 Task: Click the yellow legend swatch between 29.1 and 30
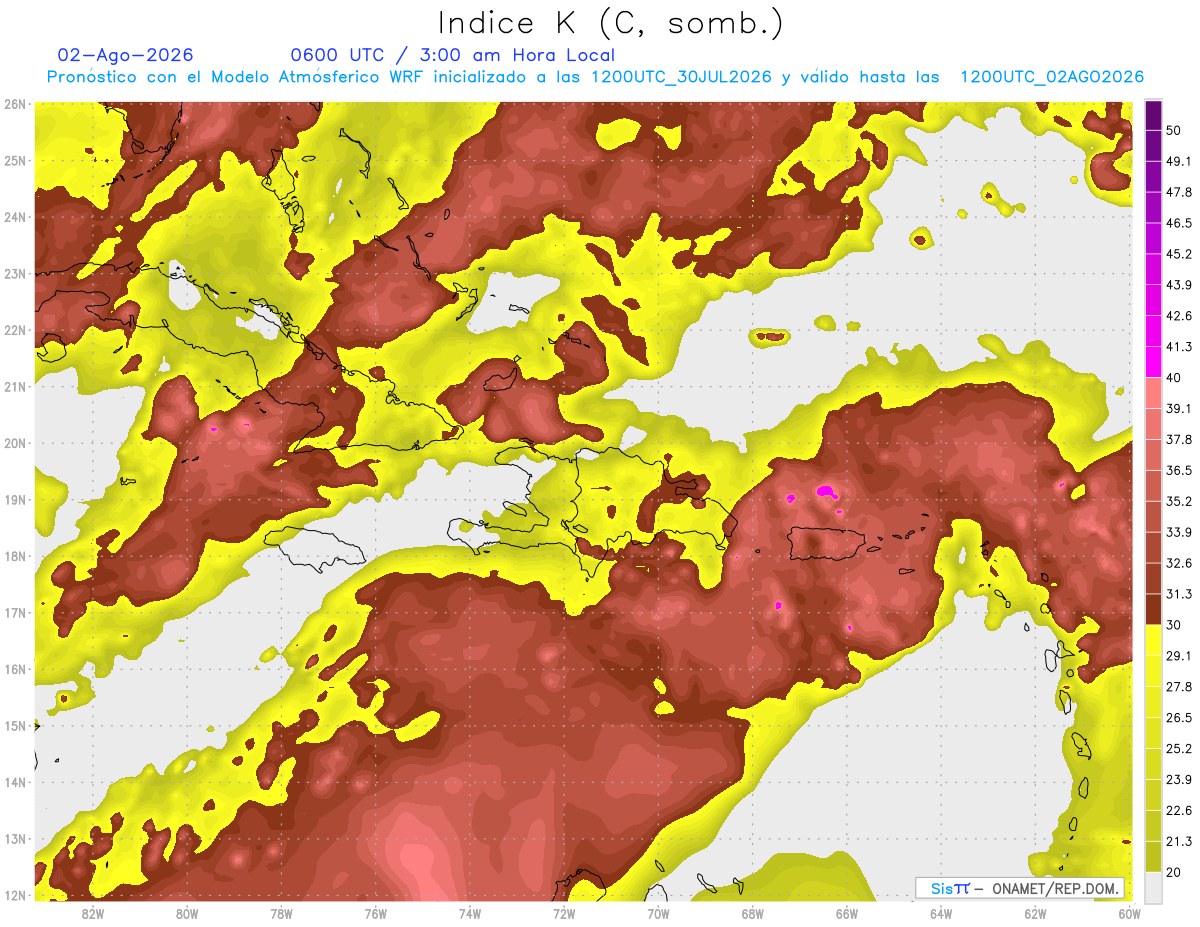pos(1153,640)
